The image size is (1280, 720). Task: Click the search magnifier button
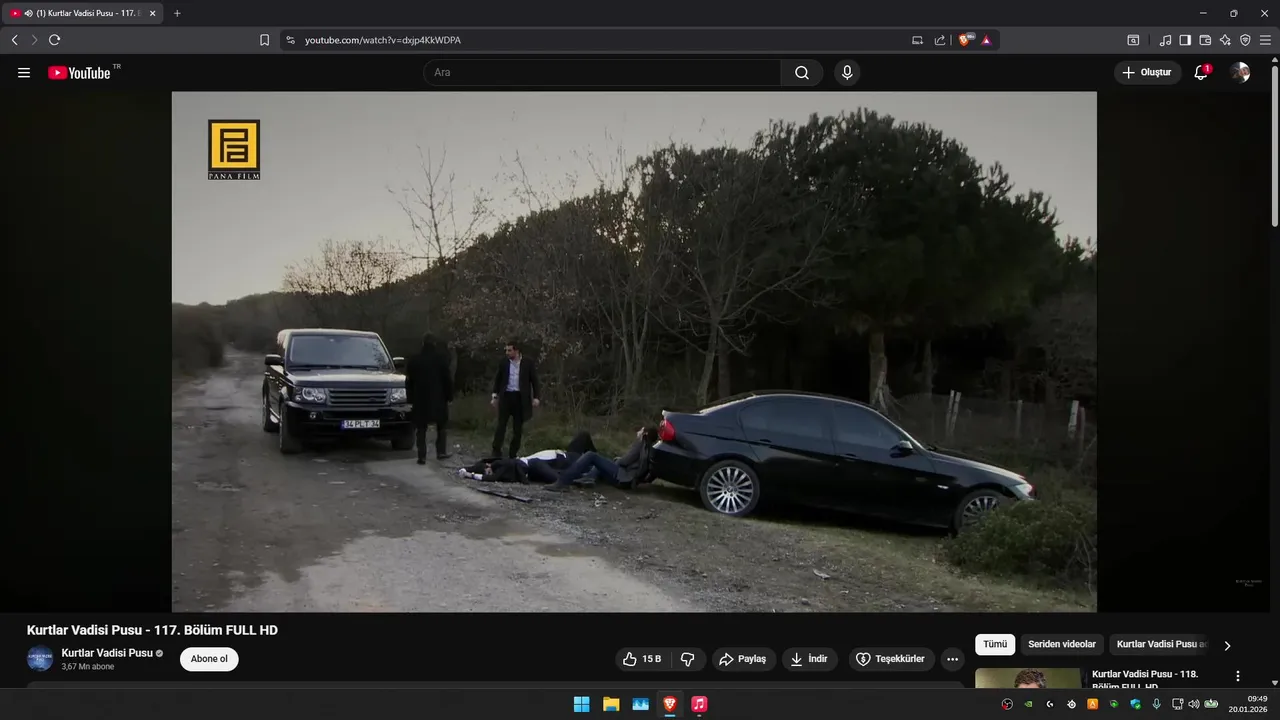point(802,72)
